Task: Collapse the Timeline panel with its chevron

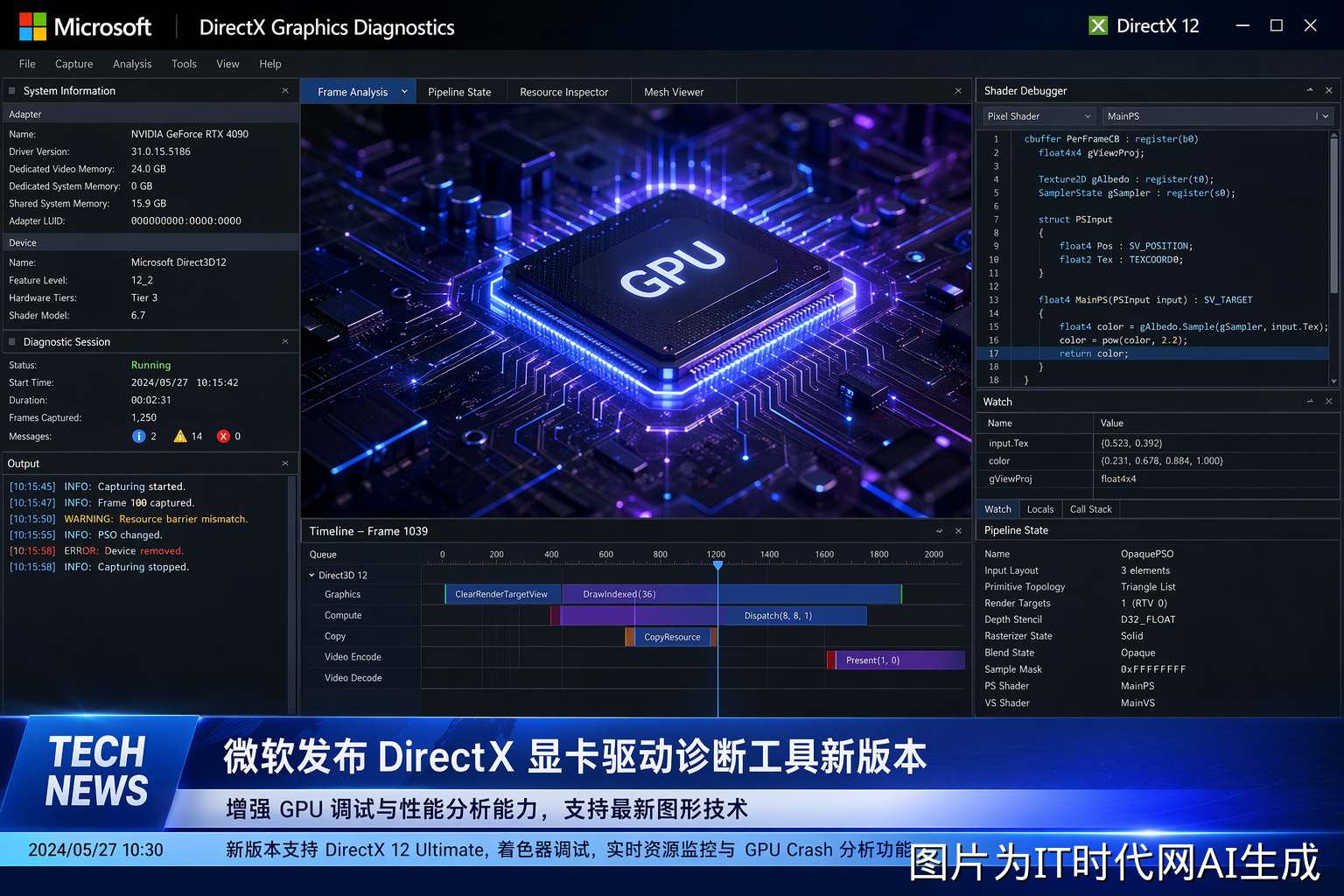Action: pos(939,531)
